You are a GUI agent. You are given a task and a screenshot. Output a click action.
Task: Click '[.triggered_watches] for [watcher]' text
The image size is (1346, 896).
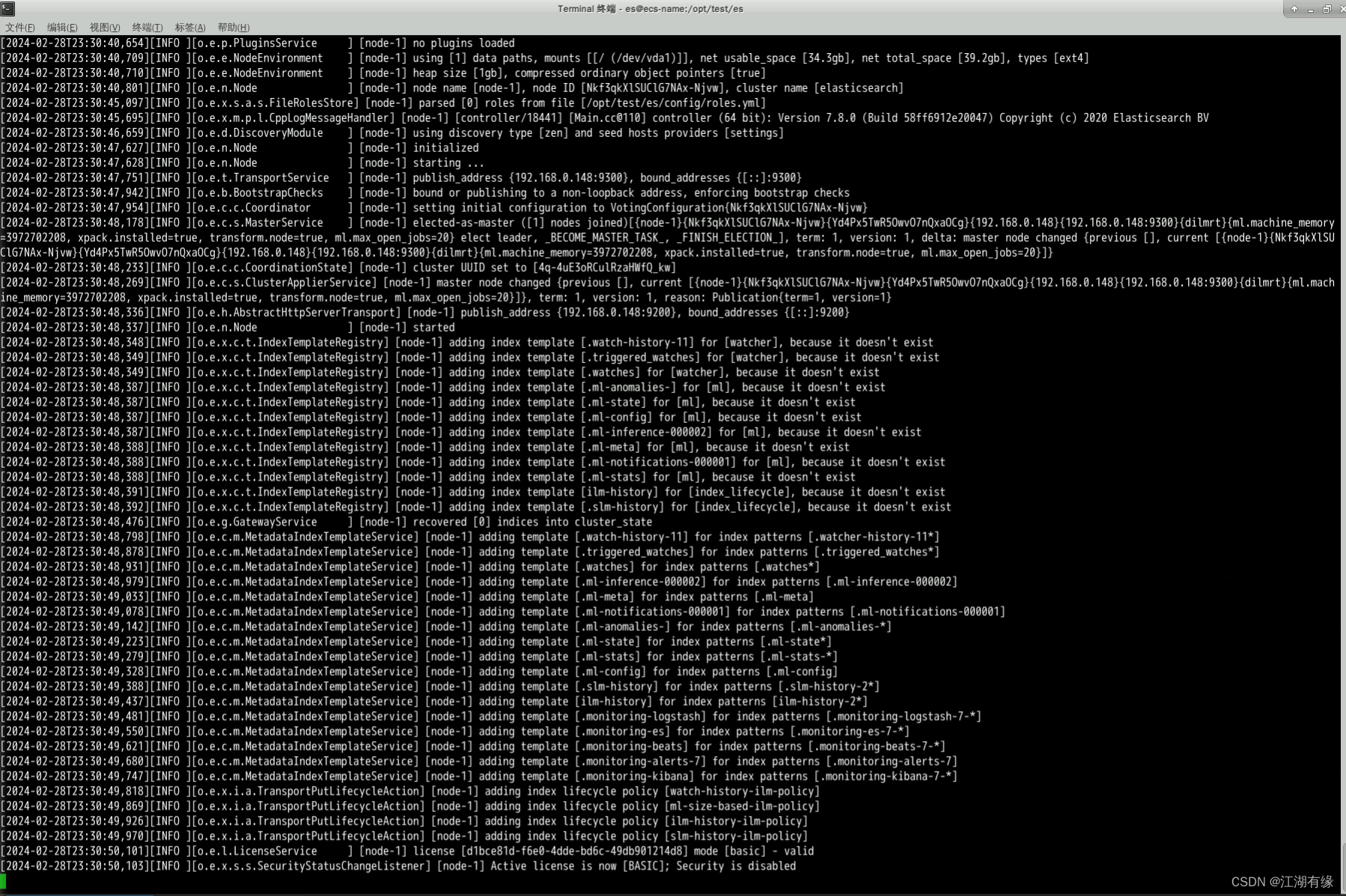click(679, 358)
